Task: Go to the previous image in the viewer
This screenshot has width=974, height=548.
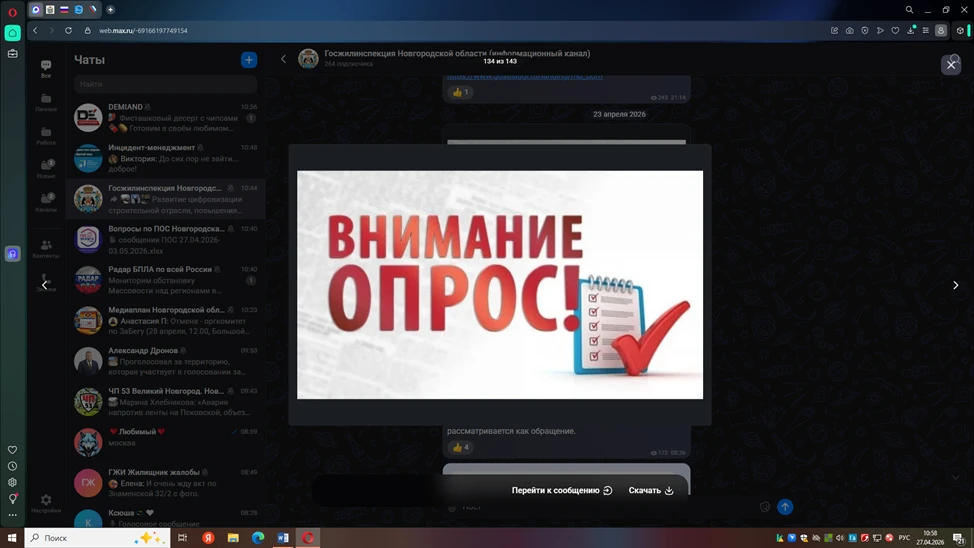Action: [x=44, y=285]
